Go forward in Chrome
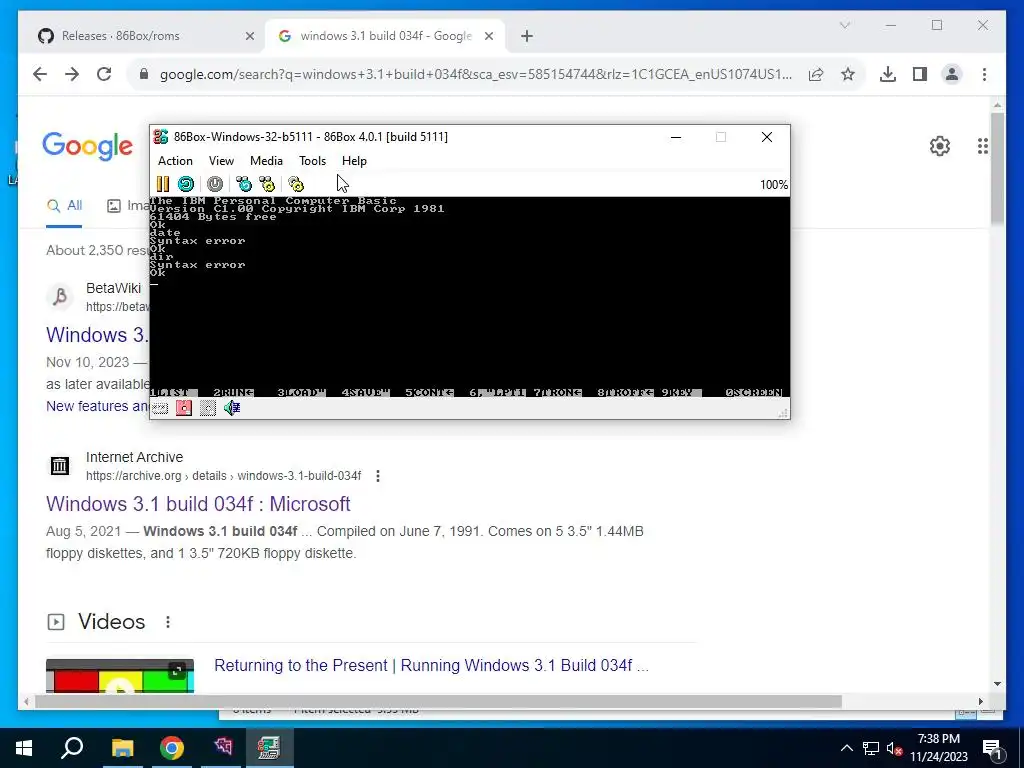Image resolution: width=1024 pixels, height=768 pixels. click(72, 74)
